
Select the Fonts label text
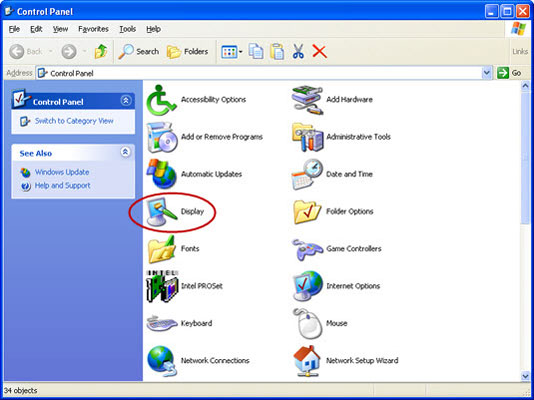pyautogui.click(x=190, y=249)
